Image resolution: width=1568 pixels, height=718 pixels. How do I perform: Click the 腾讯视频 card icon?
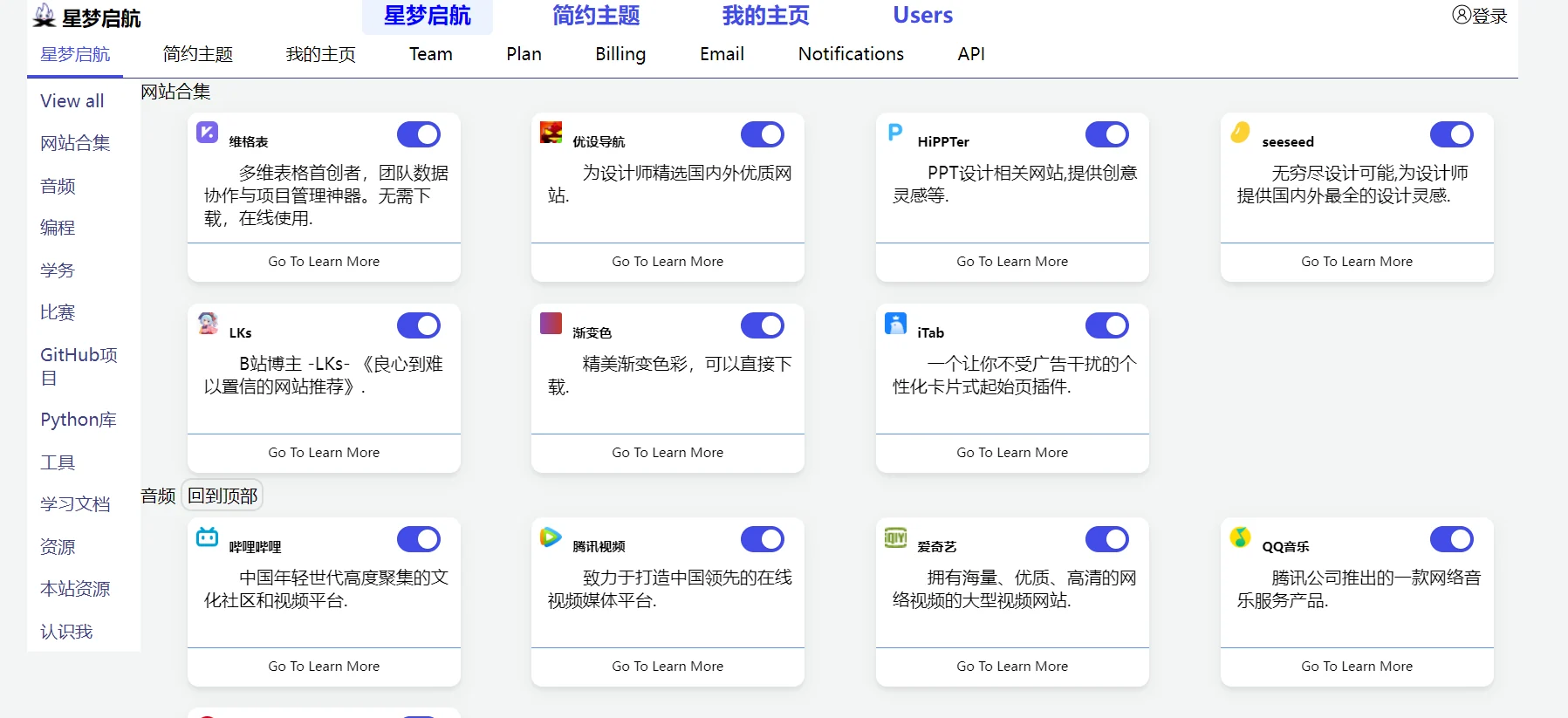pyautogui.click(x=551, y=537)
